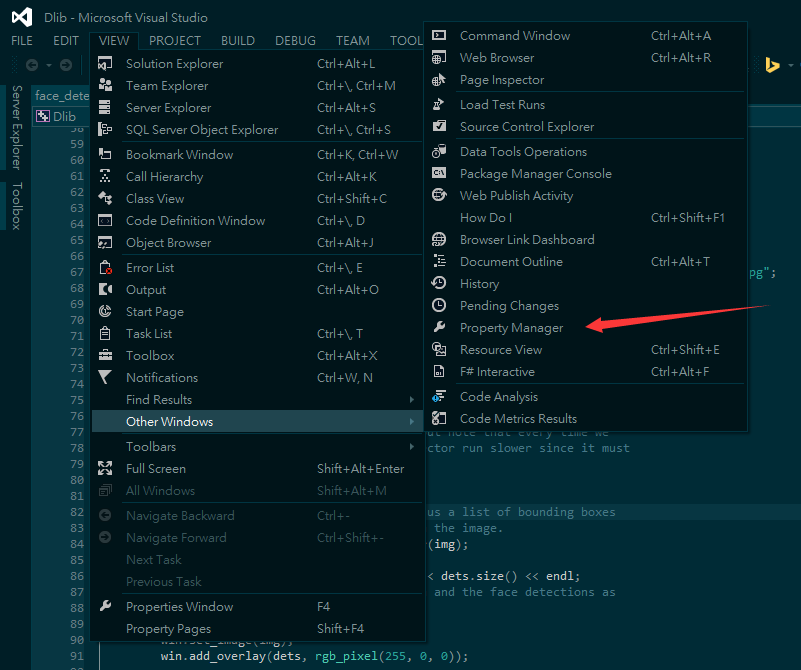The height and width of the screenshot is (670, 801).
Task: Expand the Other Windows submenu arrow
Action: pos(411,422)
